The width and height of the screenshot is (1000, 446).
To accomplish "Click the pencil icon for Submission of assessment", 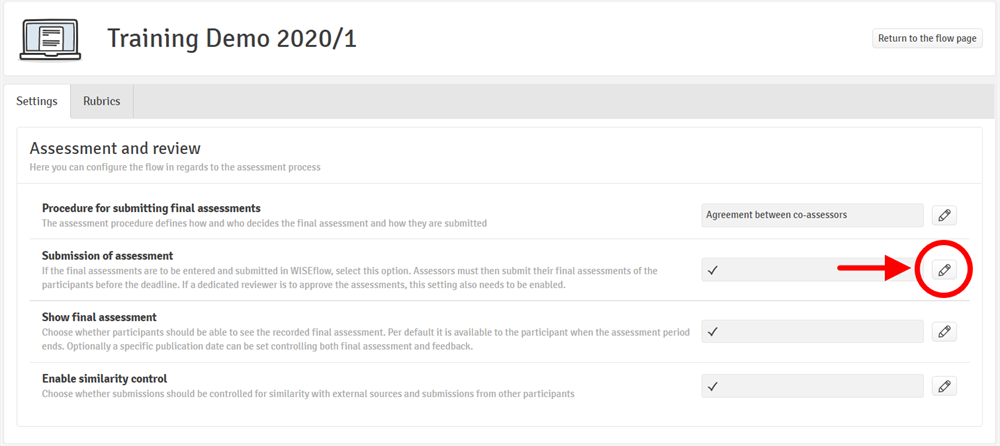I will (x=943, y=270).
